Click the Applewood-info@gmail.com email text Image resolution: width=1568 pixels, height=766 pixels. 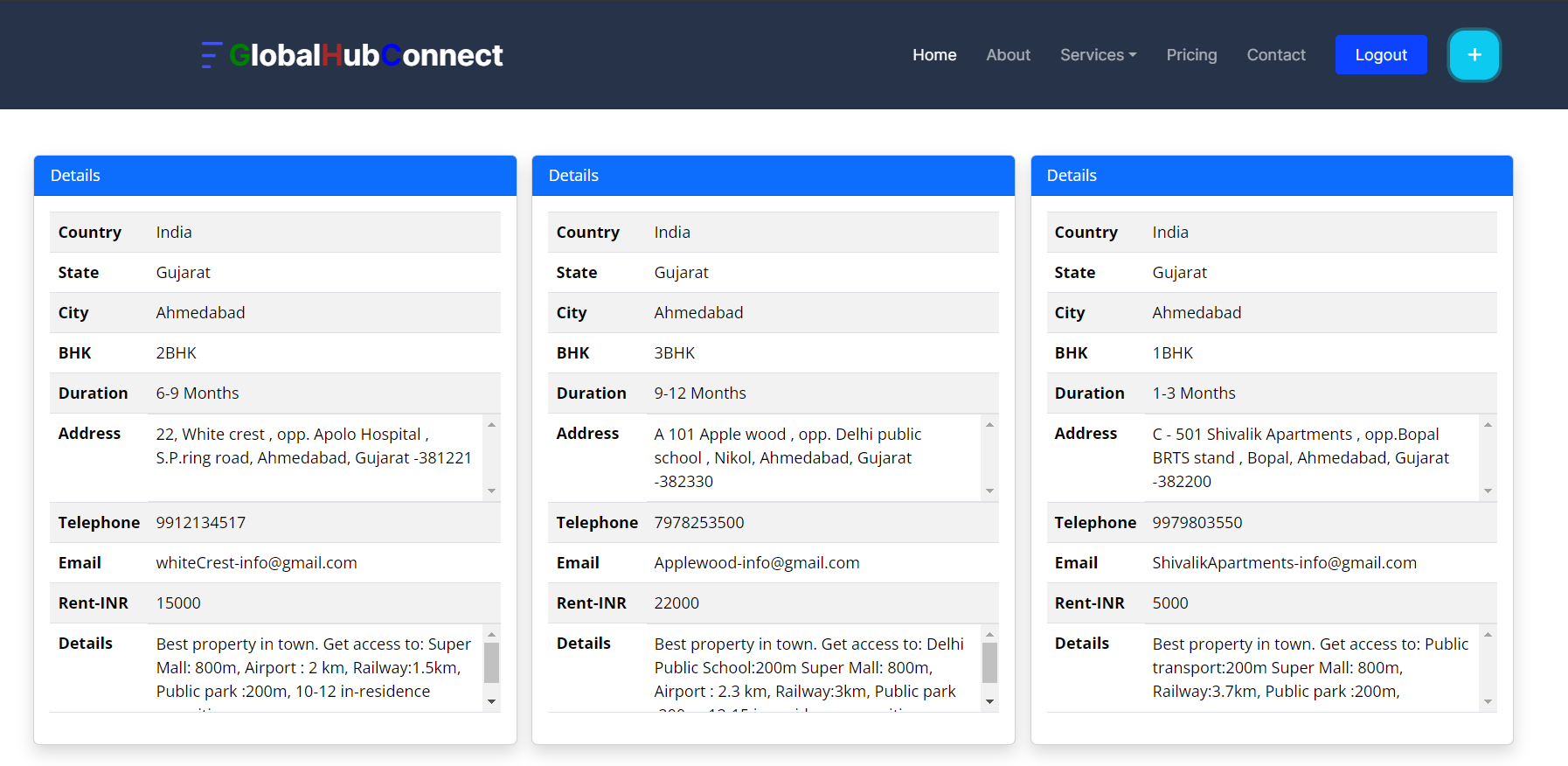(757, 563)
